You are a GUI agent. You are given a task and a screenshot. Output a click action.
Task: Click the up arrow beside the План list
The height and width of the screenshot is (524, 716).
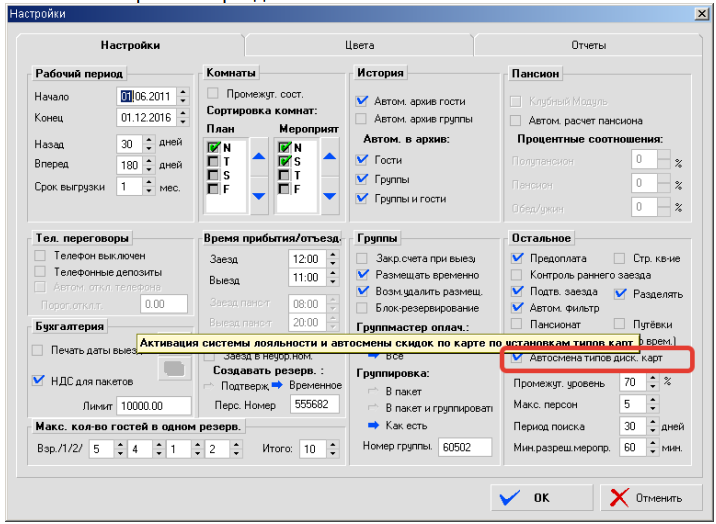(x=258, y=157)
